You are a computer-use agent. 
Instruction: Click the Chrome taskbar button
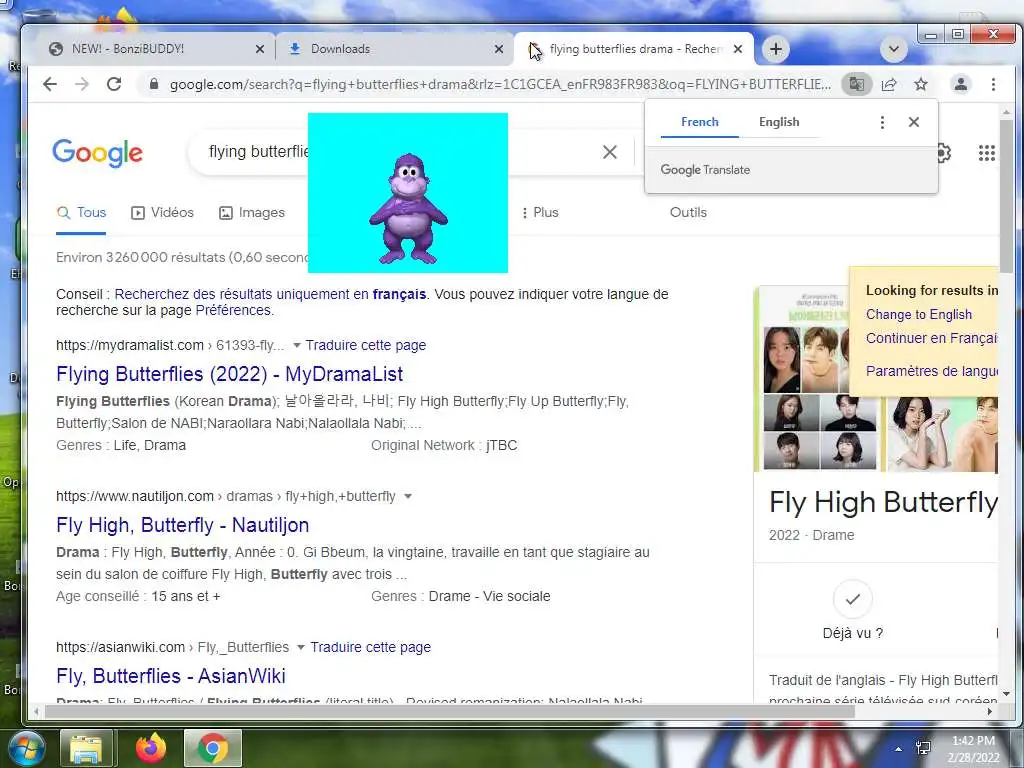pyautogui.click(x=213, y=748)
